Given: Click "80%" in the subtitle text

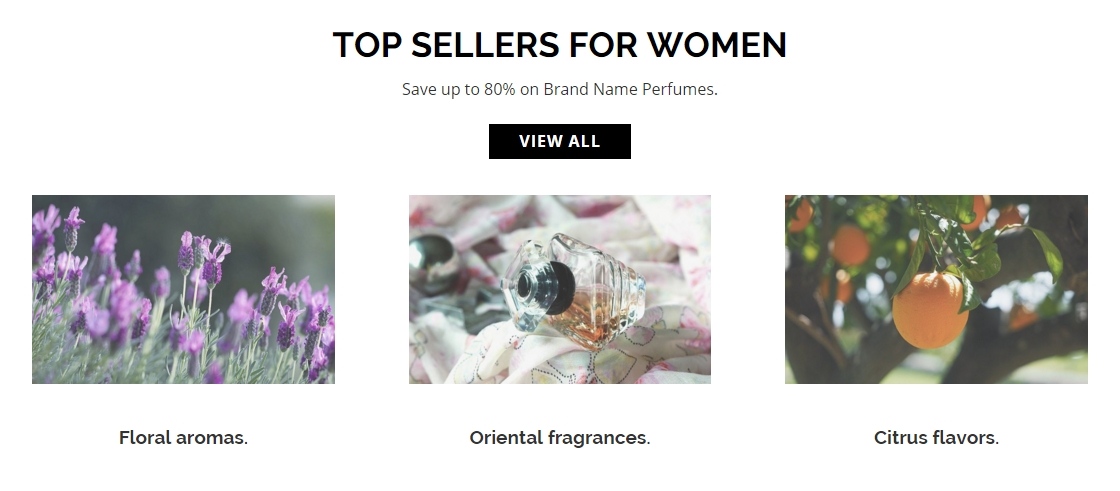Looking at the screenshot, I should coord(499,89).
